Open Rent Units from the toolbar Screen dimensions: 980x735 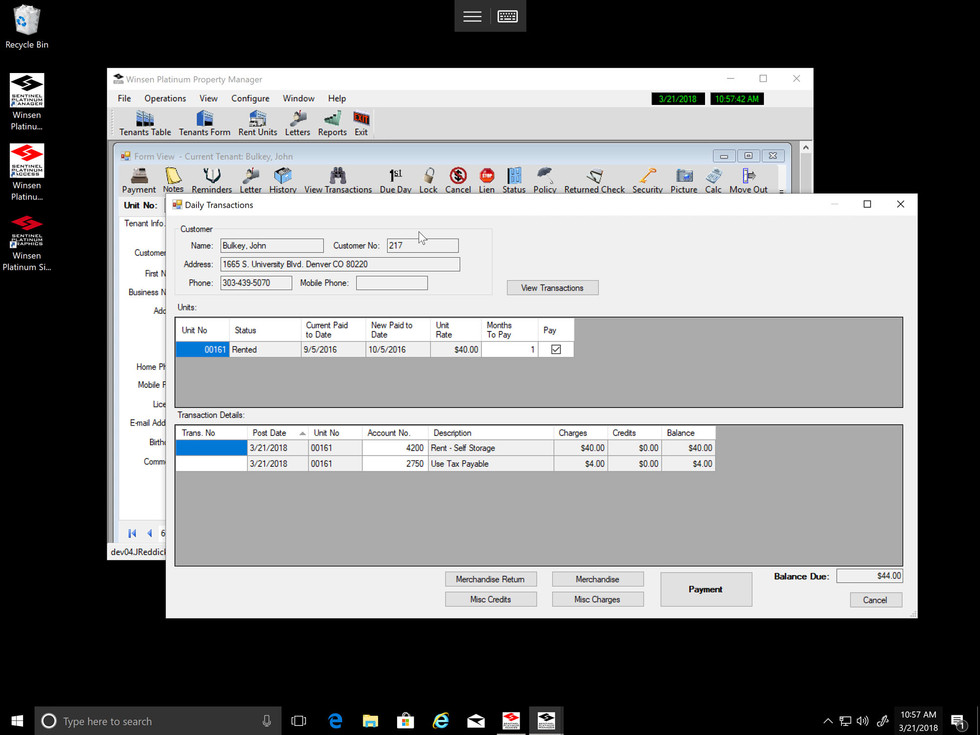[x=258, y=123]
